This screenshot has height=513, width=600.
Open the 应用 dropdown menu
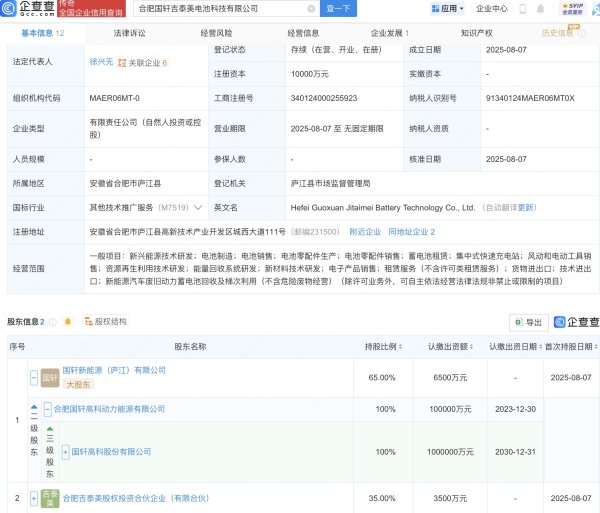click(447, 8)
